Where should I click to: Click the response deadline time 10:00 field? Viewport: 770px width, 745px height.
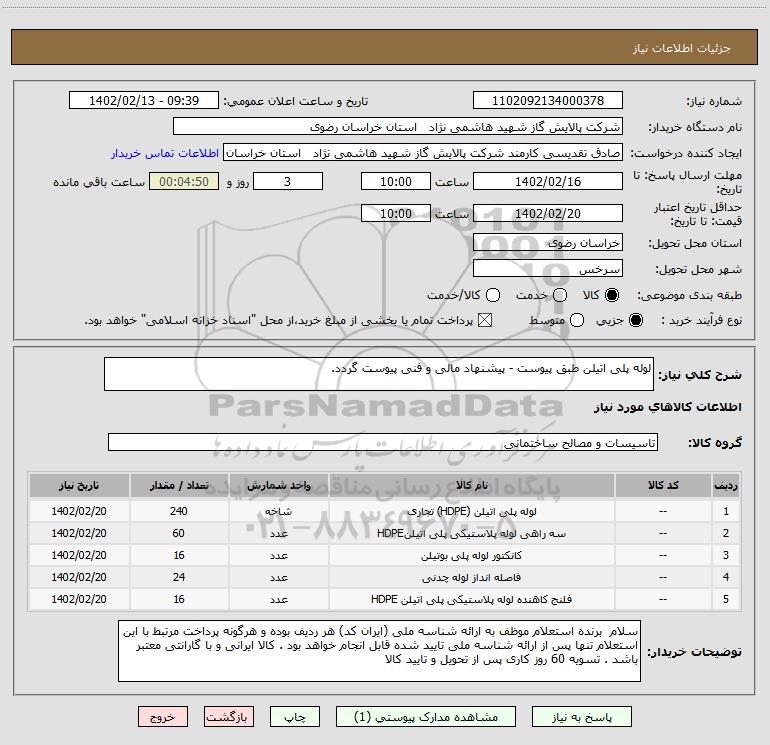point(396,181)
